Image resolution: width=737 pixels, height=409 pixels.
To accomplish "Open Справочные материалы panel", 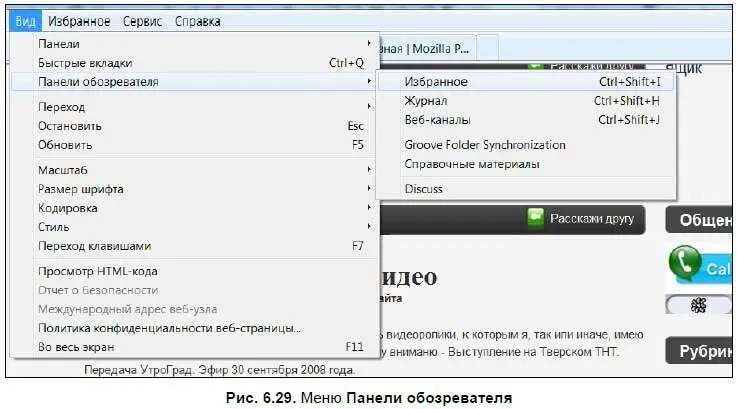I will 472,164.
